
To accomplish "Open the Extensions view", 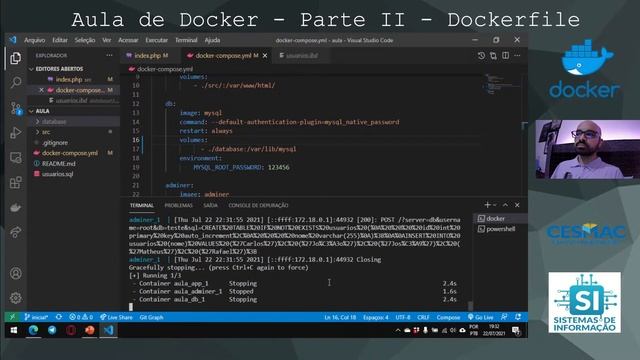I will [16, 182].
